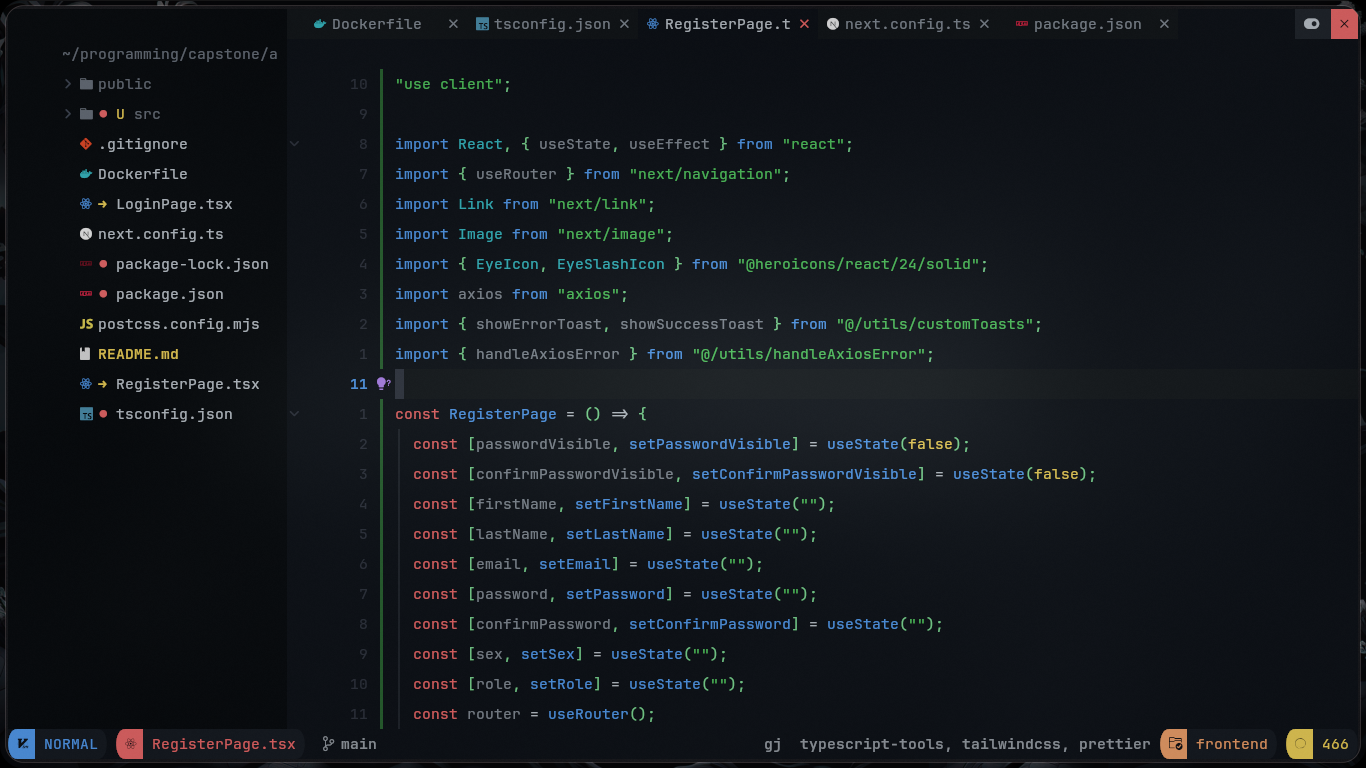Click the "use client" line

tap(453, 84)
